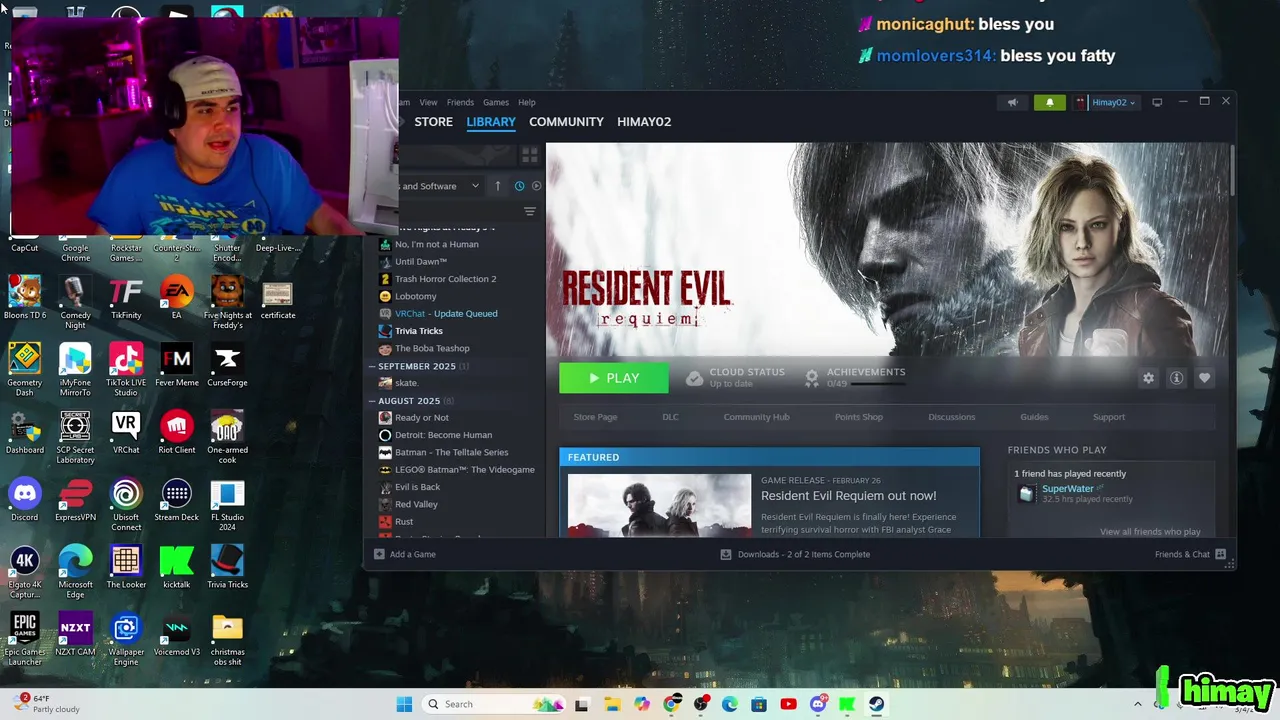Show game info icon for Resident Evil
The image size is (1280, 720).
pyautogui.click(x=1176, y=378)
